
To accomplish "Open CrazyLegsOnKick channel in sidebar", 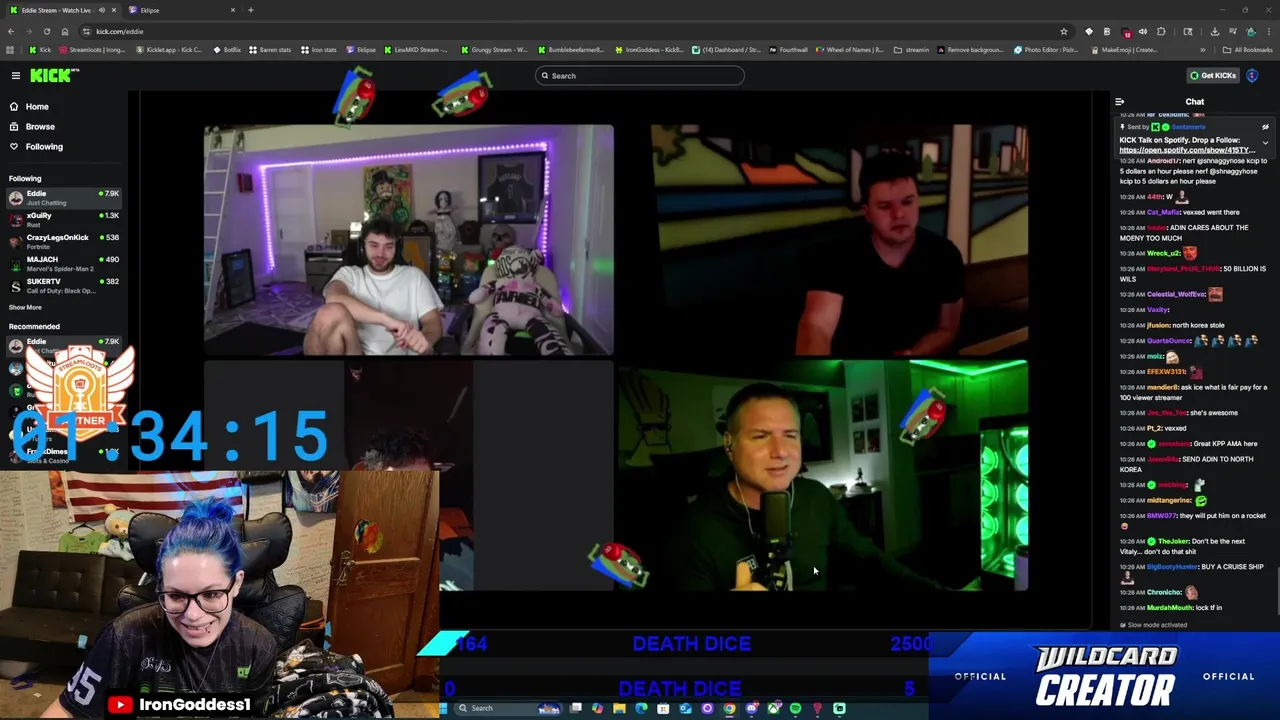I will (64, 241).
